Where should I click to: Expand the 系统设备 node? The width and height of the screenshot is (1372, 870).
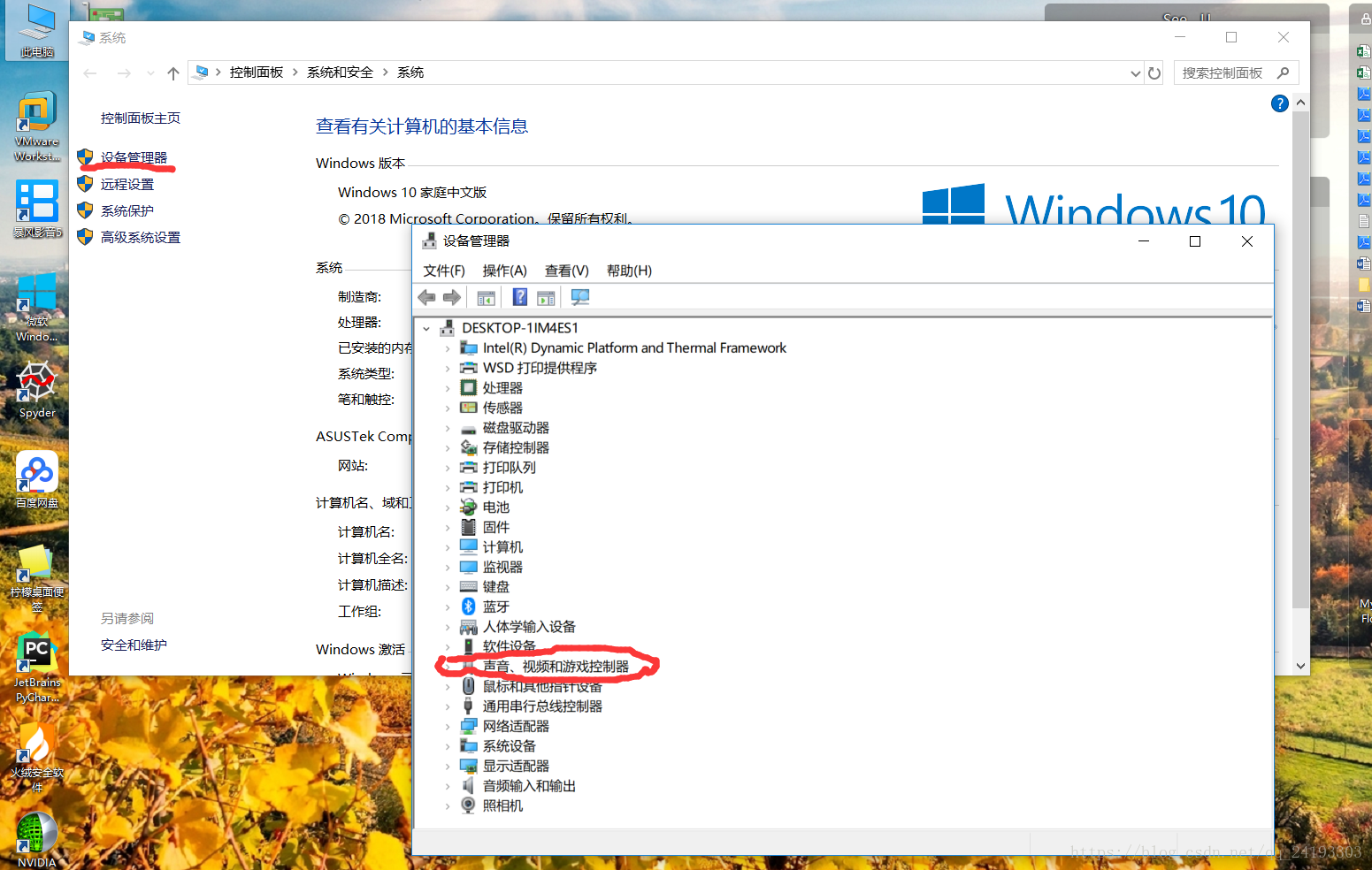point(448,746)
